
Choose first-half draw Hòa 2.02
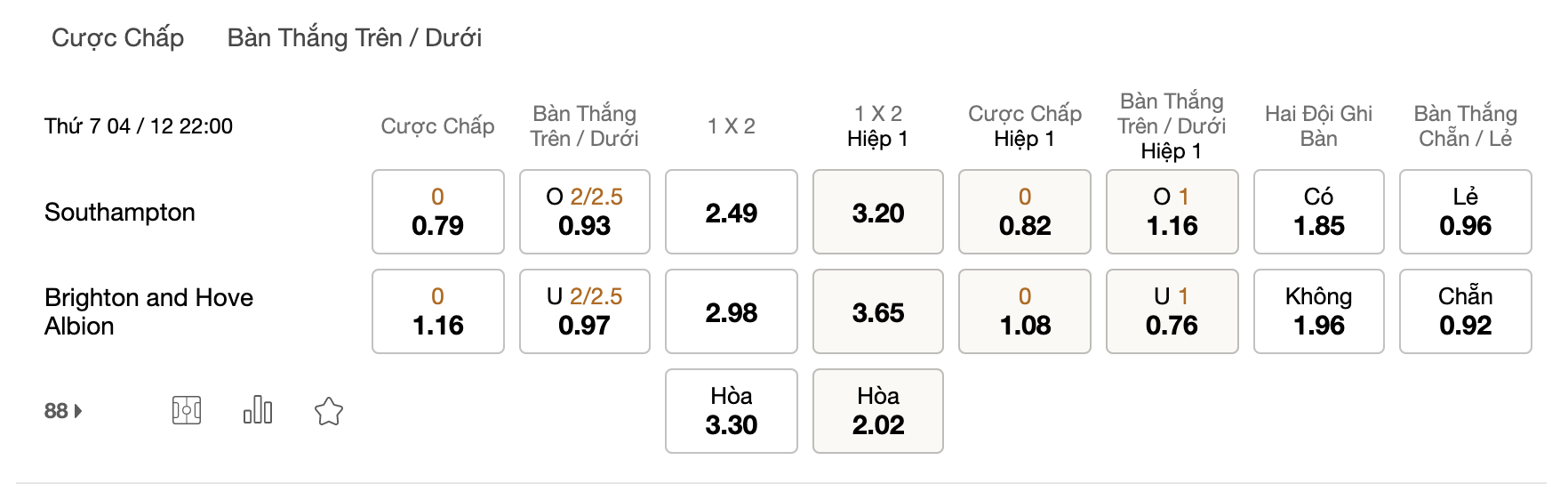coord(878,411)
